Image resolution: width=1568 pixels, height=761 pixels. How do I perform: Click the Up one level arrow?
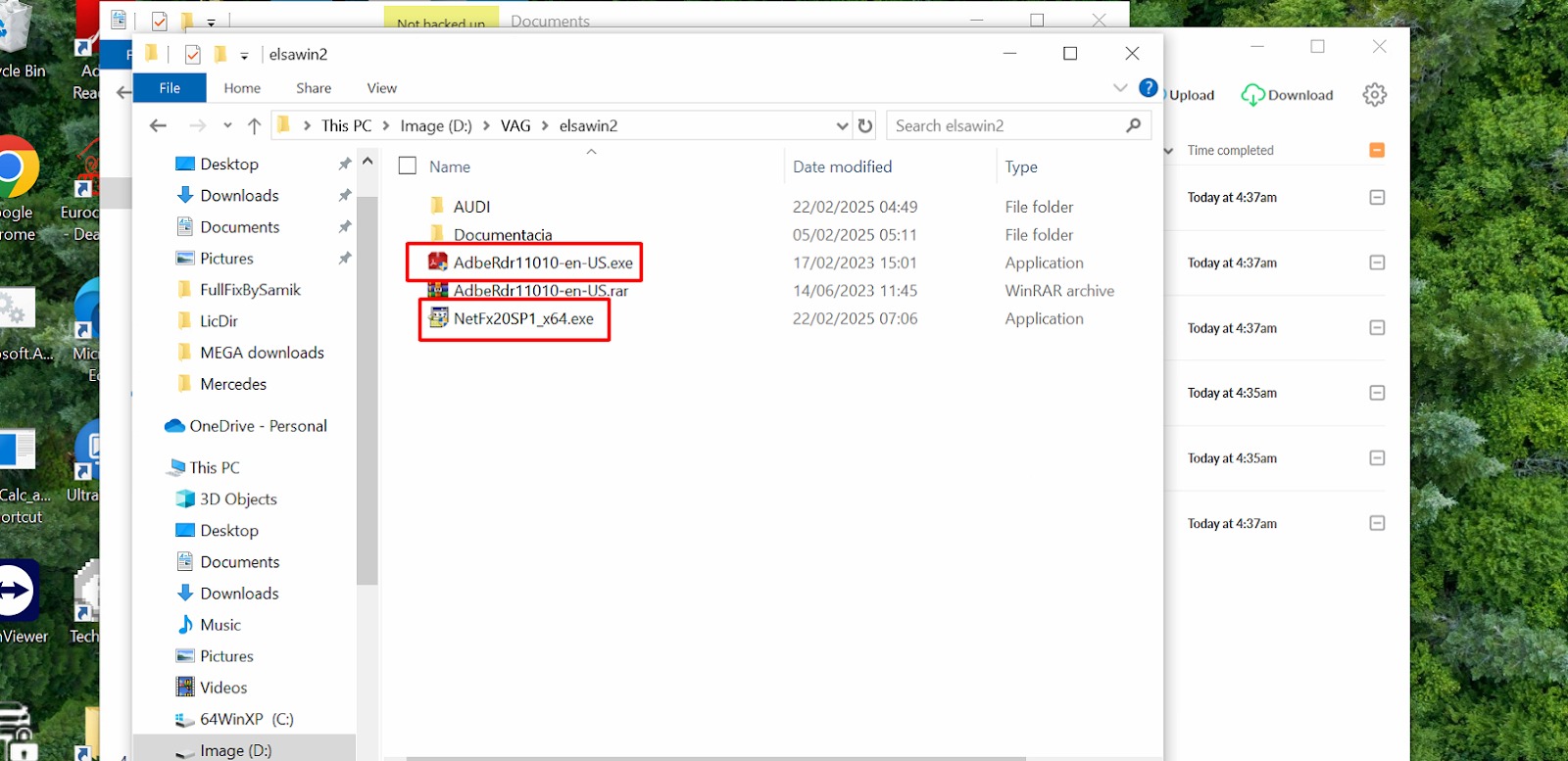[254, 125]
